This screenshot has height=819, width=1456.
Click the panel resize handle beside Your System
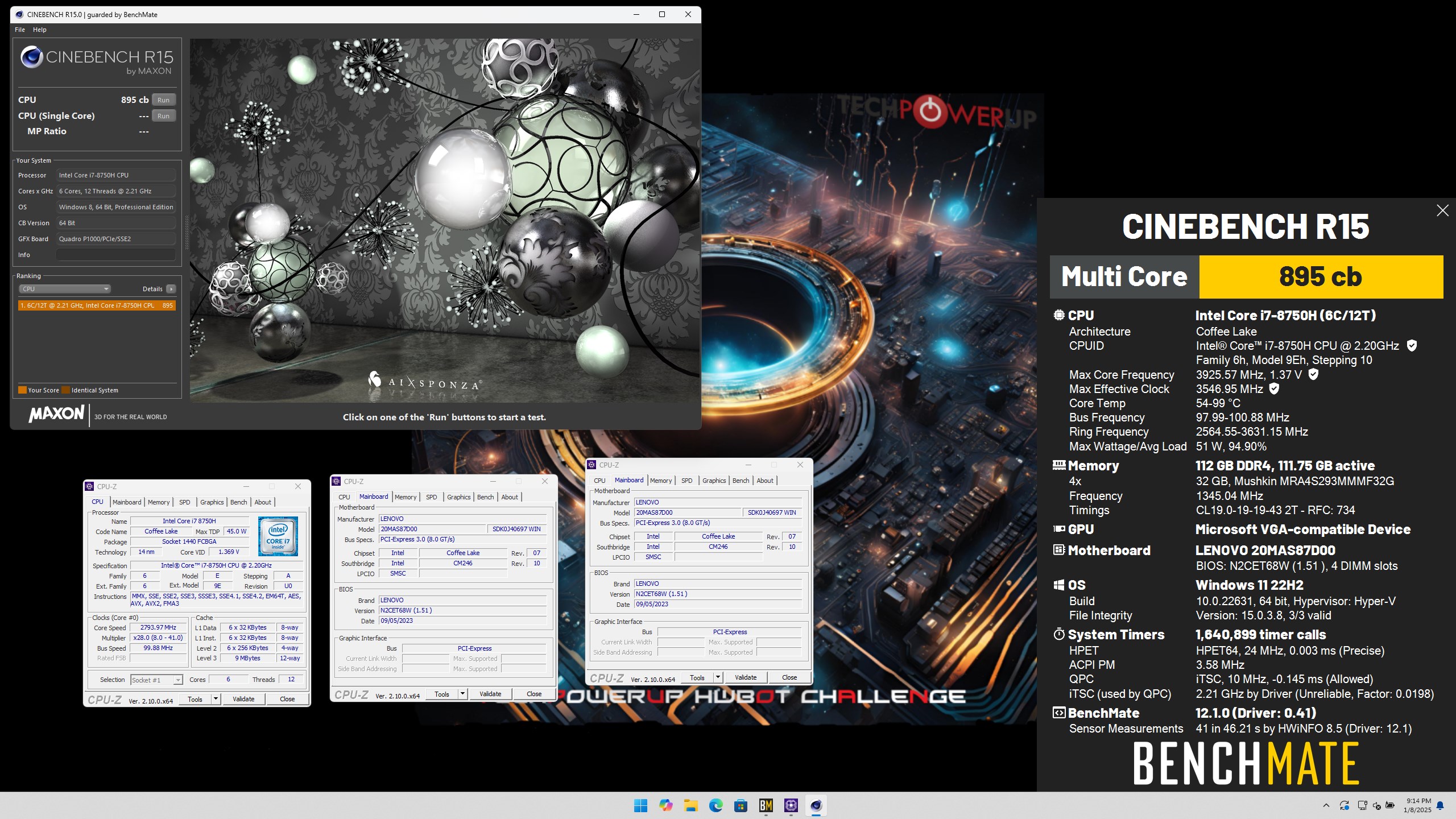(x=186, y=232)
